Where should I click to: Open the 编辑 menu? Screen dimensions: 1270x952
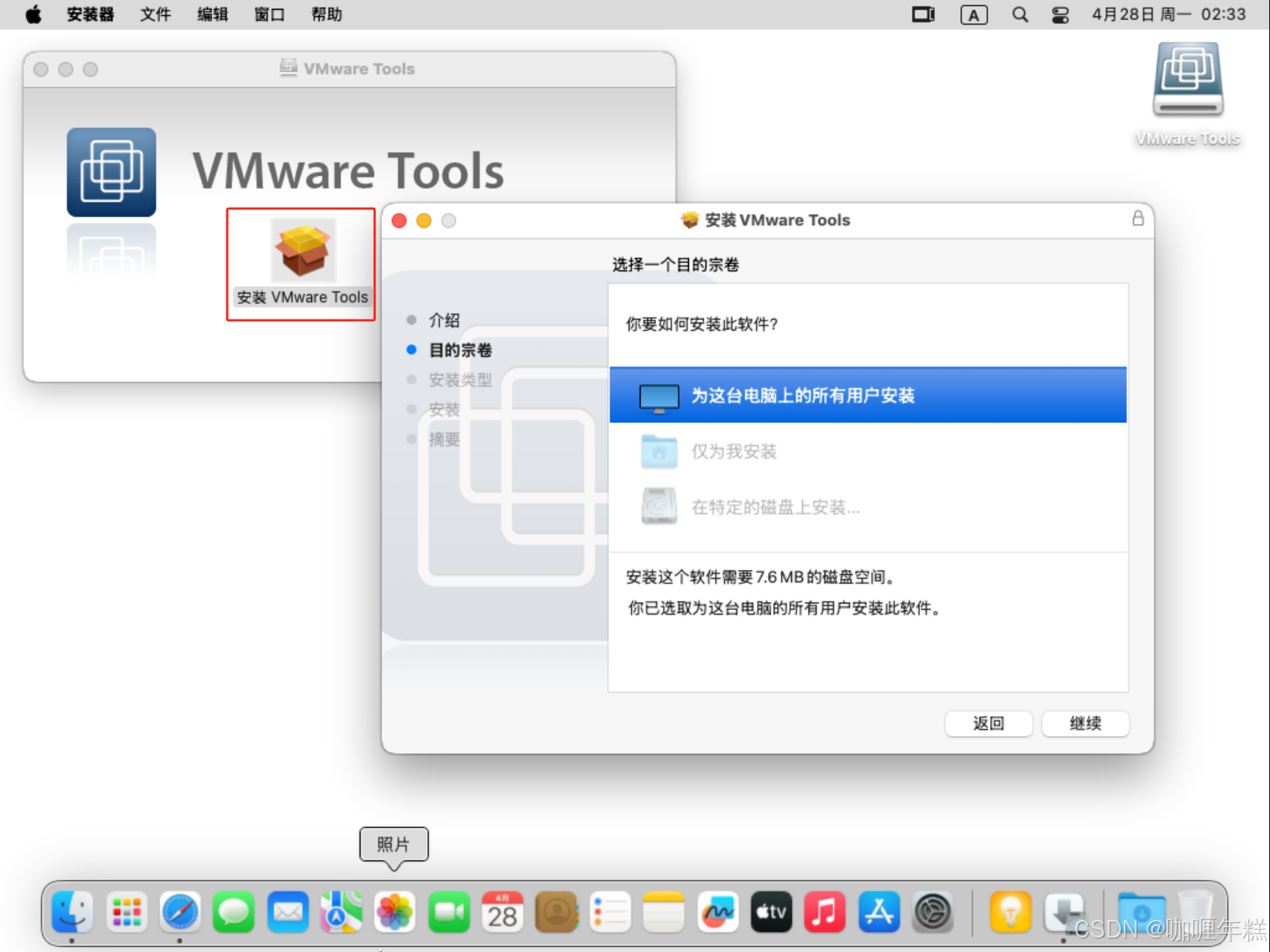212,15
